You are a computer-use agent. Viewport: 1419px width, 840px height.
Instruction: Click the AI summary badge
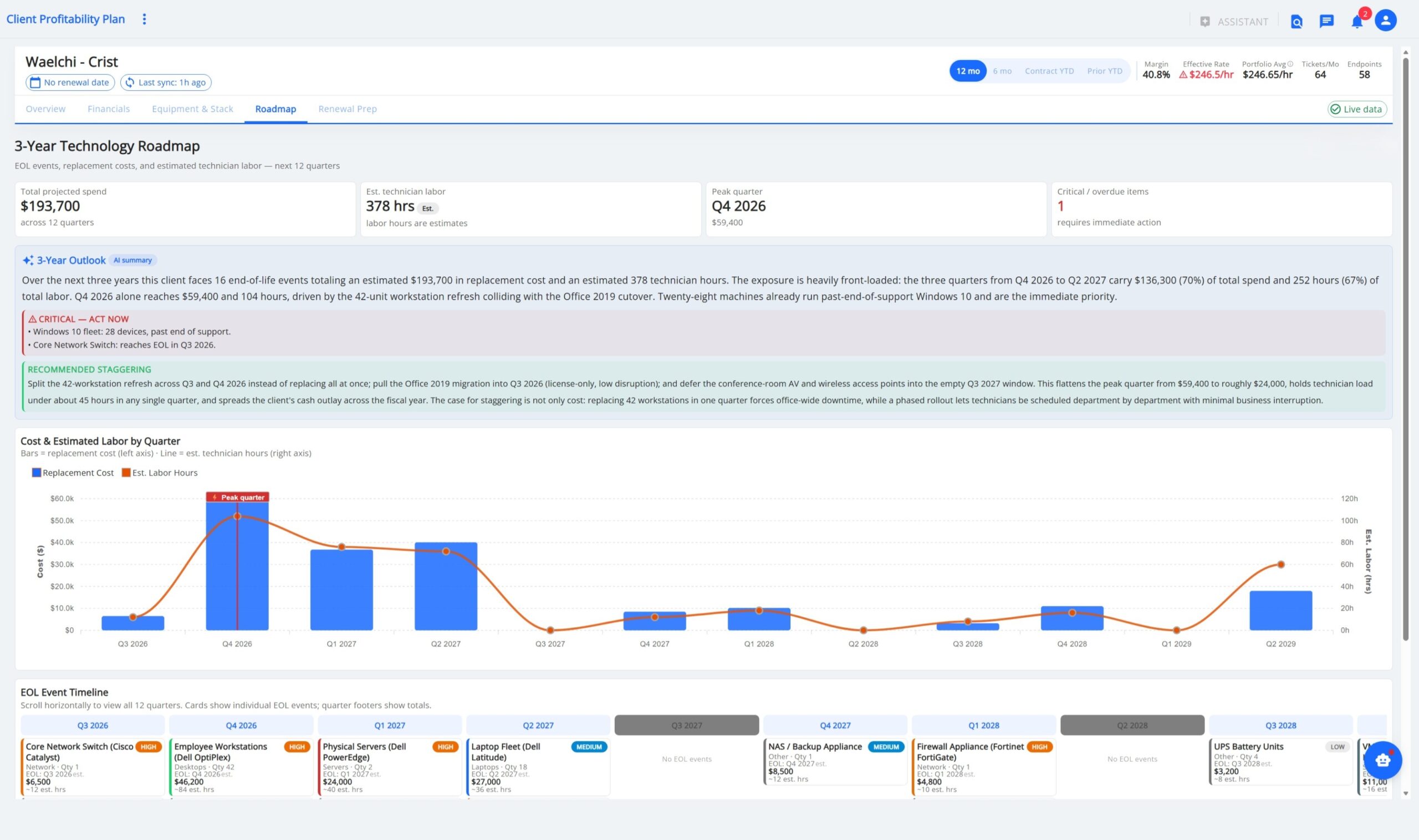point(132,260)
